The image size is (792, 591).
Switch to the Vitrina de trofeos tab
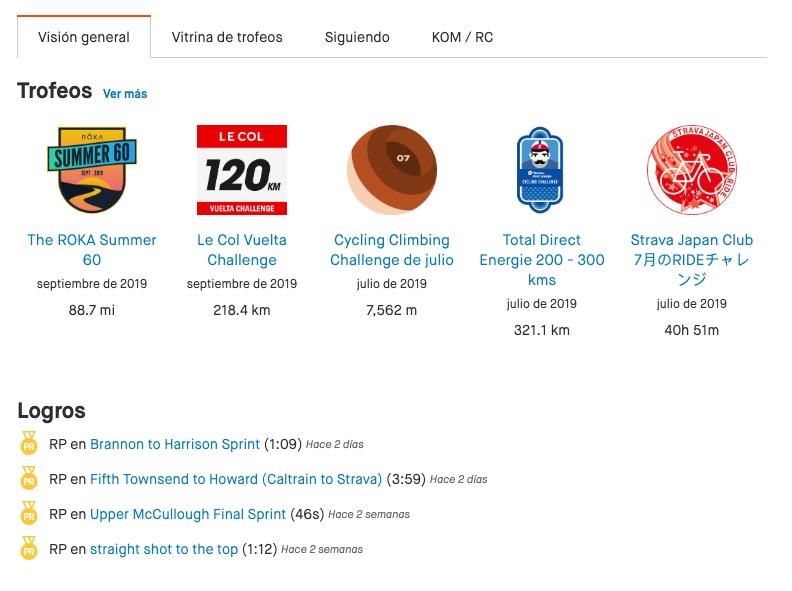pos(227,37)
